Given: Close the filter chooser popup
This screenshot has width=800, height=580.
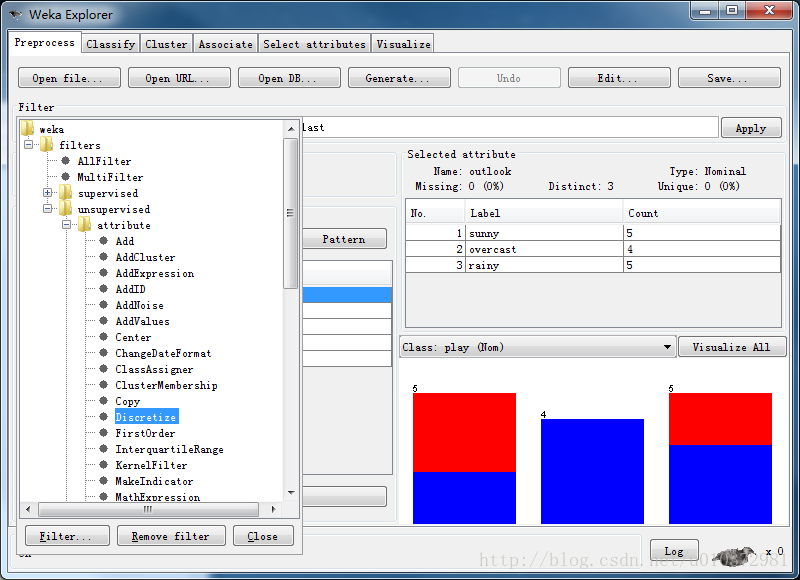Looking at the screenshot, I should tap(263, 536).
